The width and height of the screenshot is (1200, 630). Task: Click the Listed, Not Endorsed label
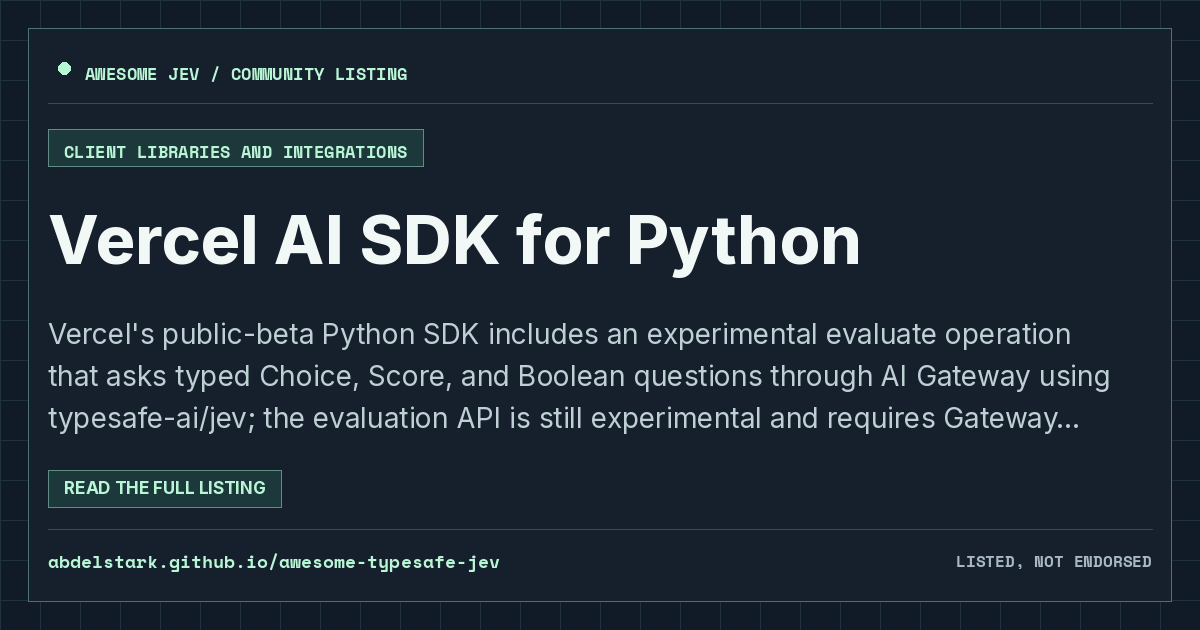1054,562
